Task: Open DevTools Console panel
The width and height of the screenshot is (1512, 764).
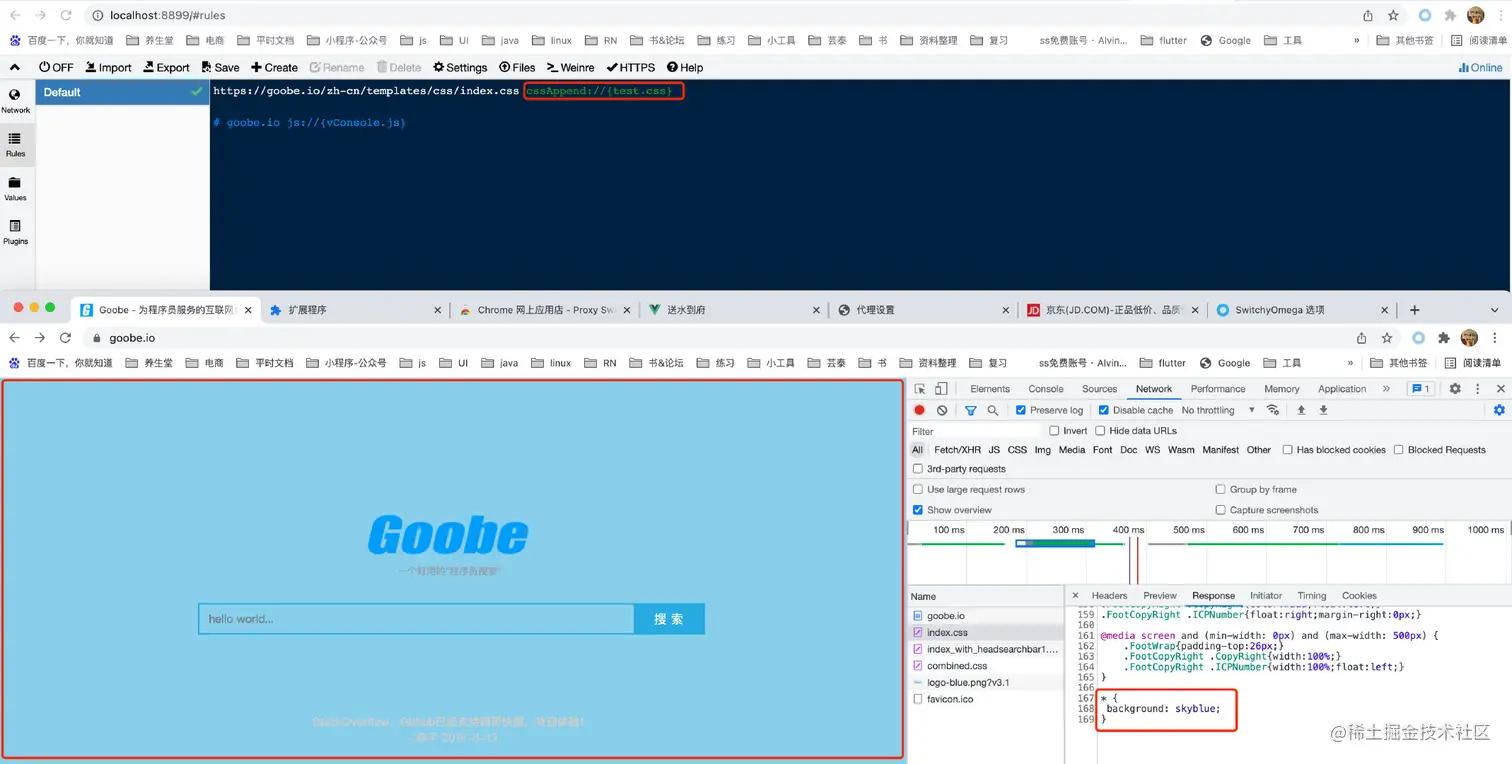Action: point(1046,389)
